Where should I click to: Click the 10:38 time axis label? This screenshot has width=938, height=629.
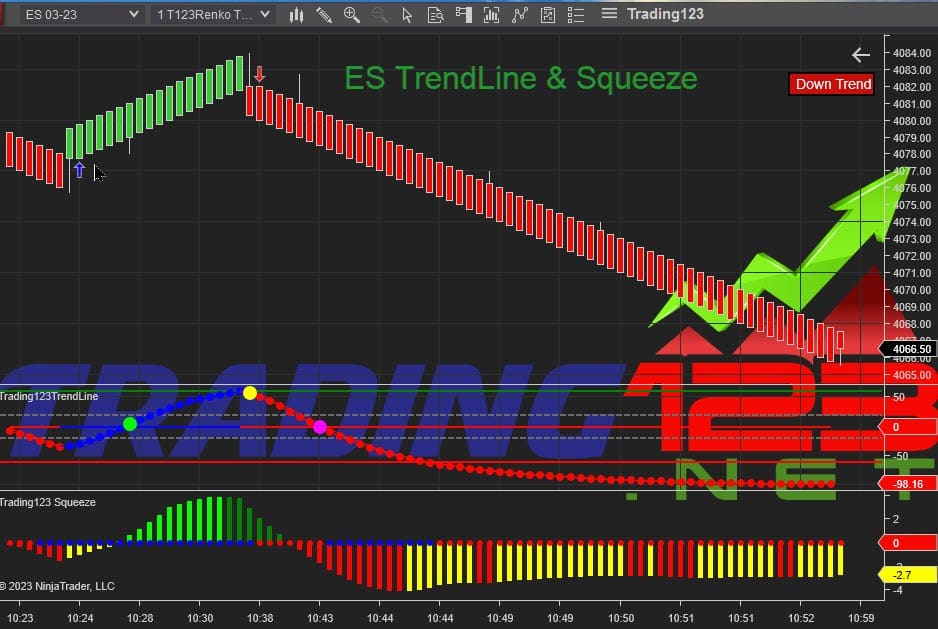(260, 618)
